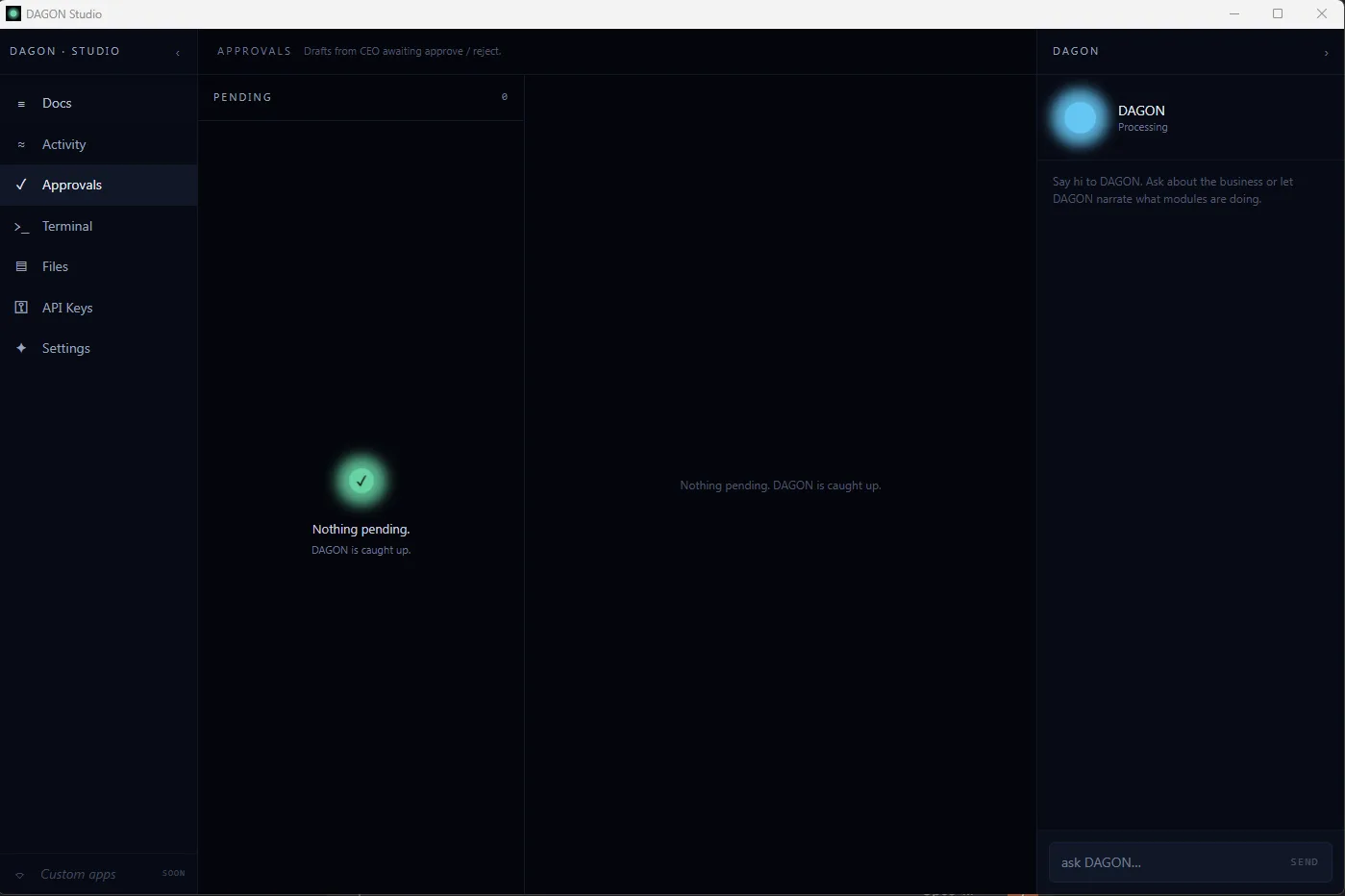
Task: Select Terminal from the navigation menu
Action: pyautogui.click(x=67, y=226)
